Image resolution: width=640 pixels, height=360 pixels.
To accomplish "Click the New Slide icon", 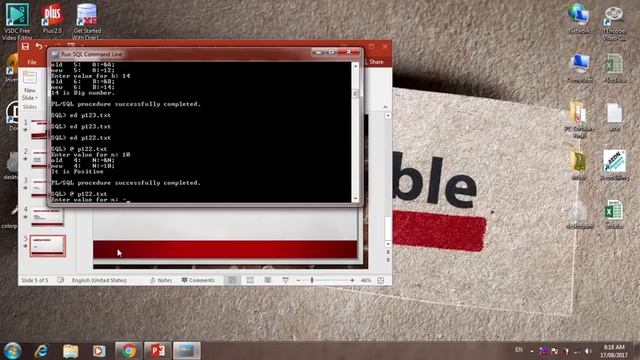I will (x=29, y=78).
